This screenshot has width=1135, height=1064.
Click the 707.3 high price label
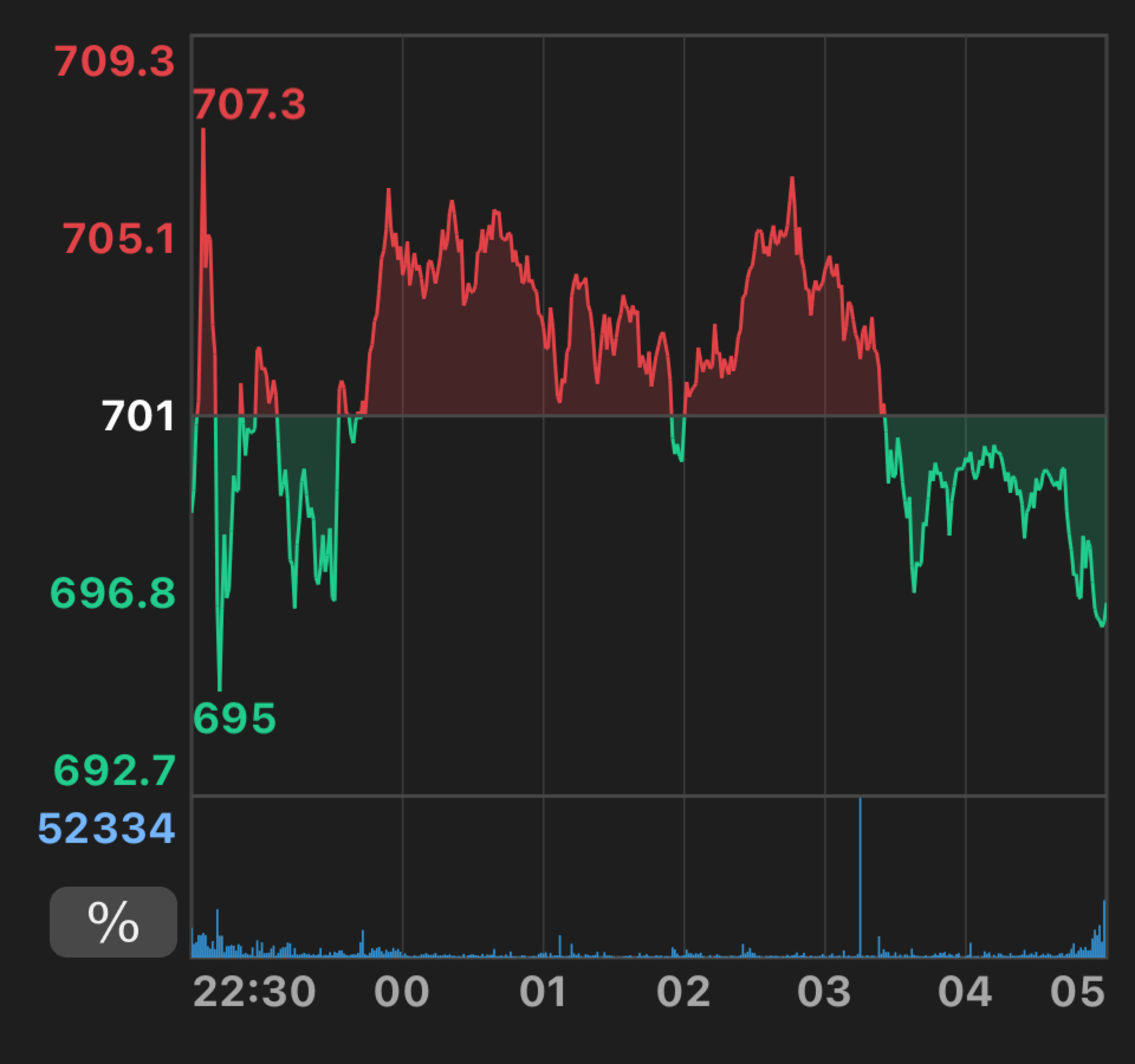249,104
